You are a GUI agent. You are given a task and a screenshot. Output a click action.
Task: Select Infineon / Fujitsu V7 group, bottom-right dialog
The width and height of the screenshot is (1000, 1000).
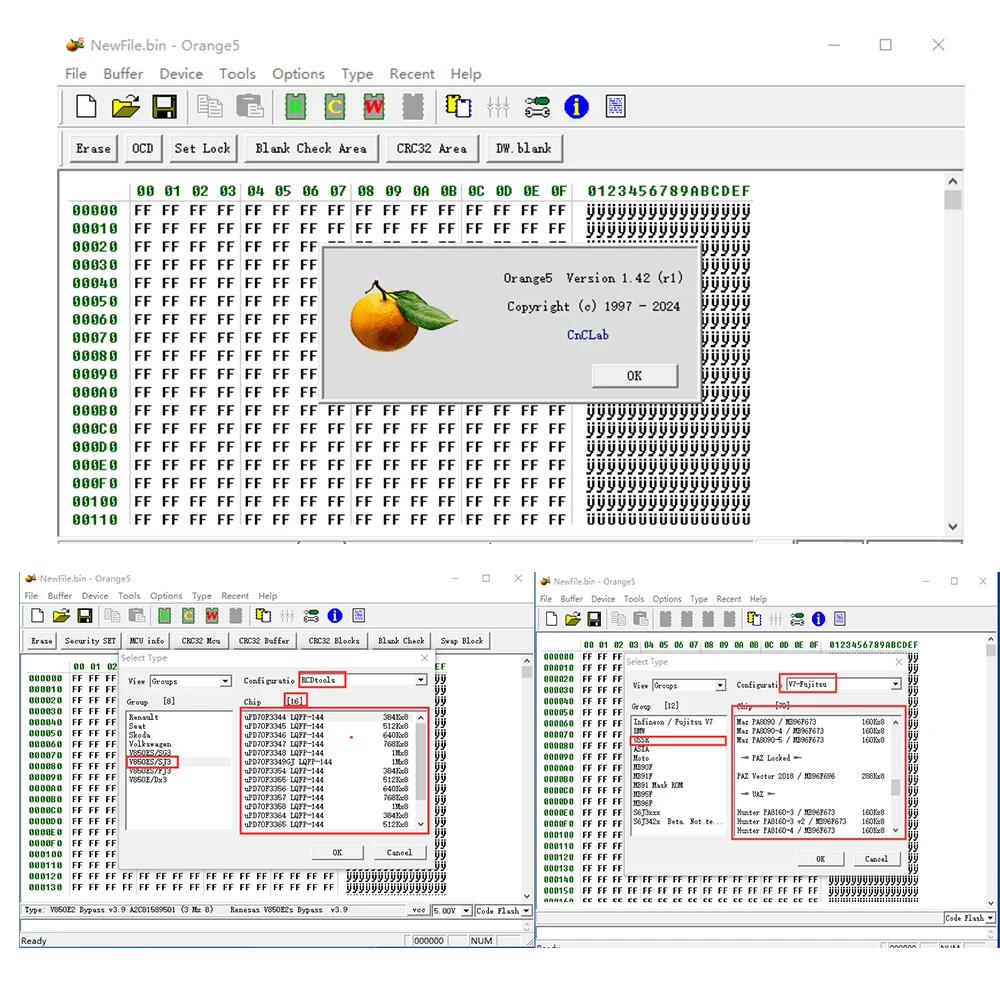pyautogui.click(x=673, y=722)
